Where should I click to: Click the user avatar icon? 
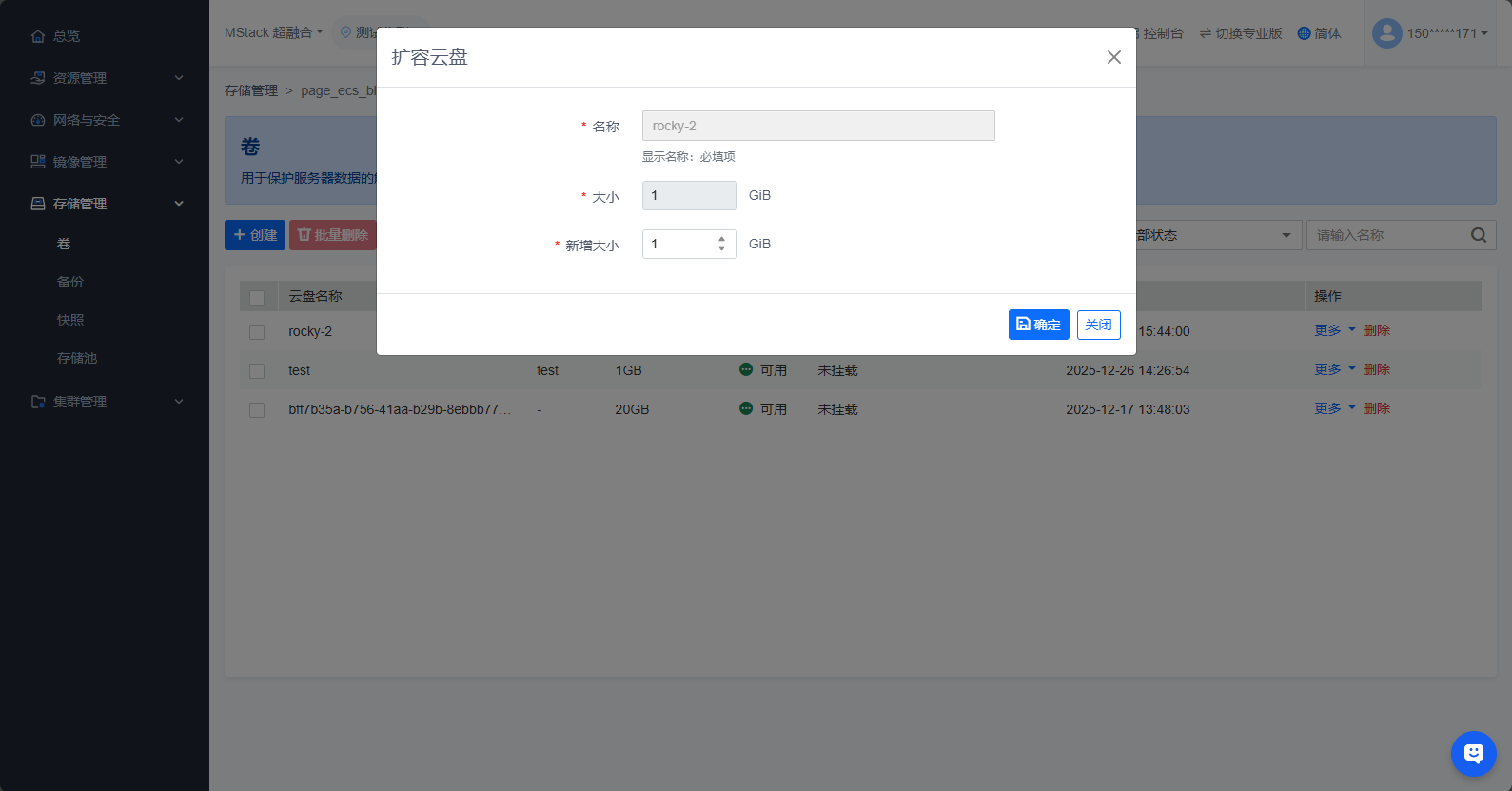pyautogui.click(x=1386, y=33)
